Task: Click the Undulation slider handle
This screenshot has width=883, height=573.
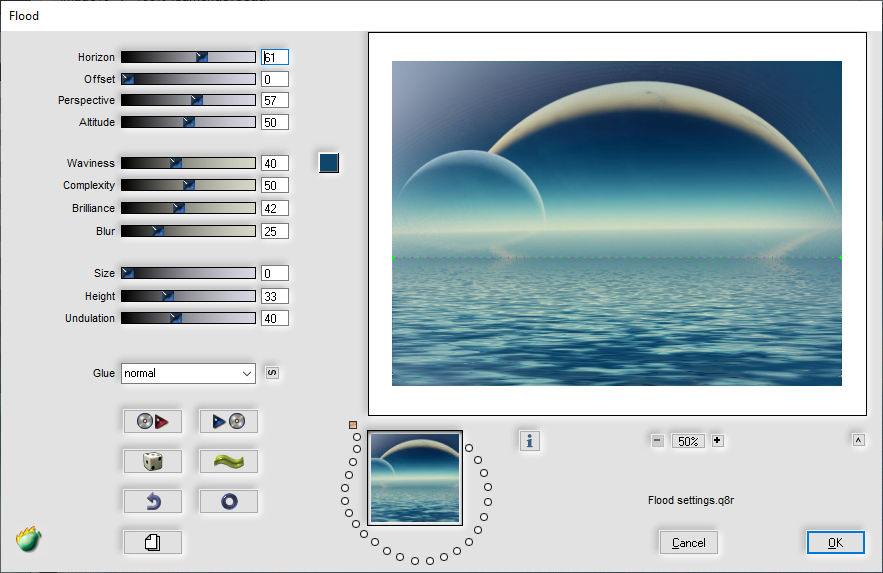Action: pos(176,318)
